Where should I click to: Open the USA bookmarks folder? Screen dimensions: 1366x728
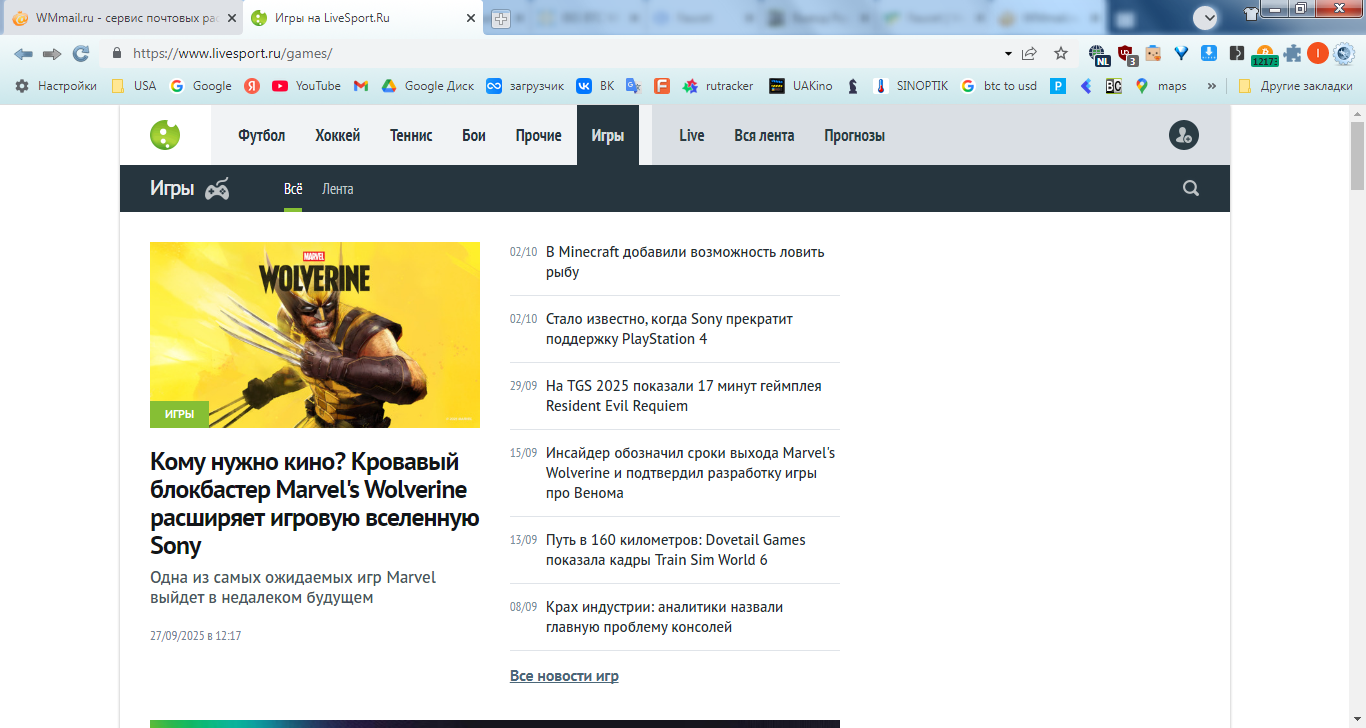pos(134,86)
